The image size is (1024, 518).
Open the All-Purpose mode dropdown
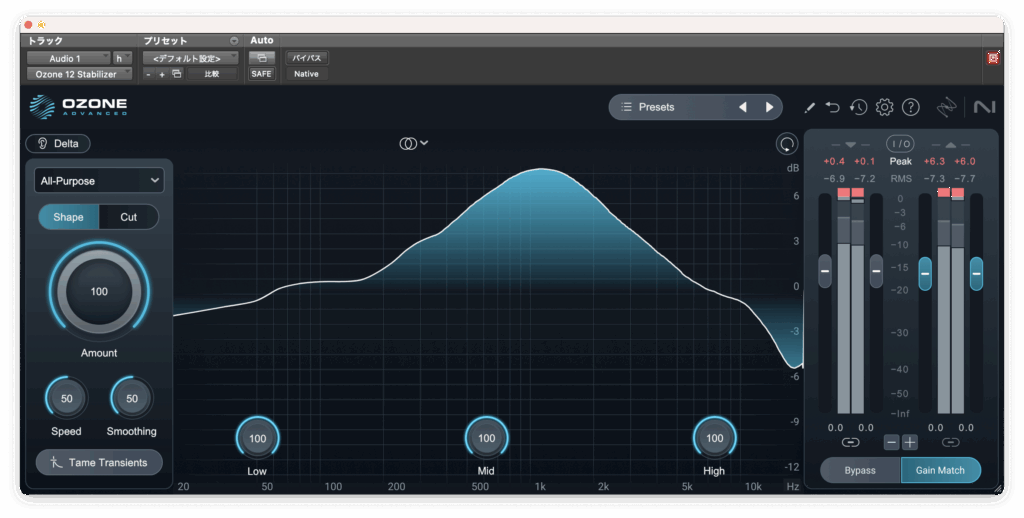click(99, 181)
